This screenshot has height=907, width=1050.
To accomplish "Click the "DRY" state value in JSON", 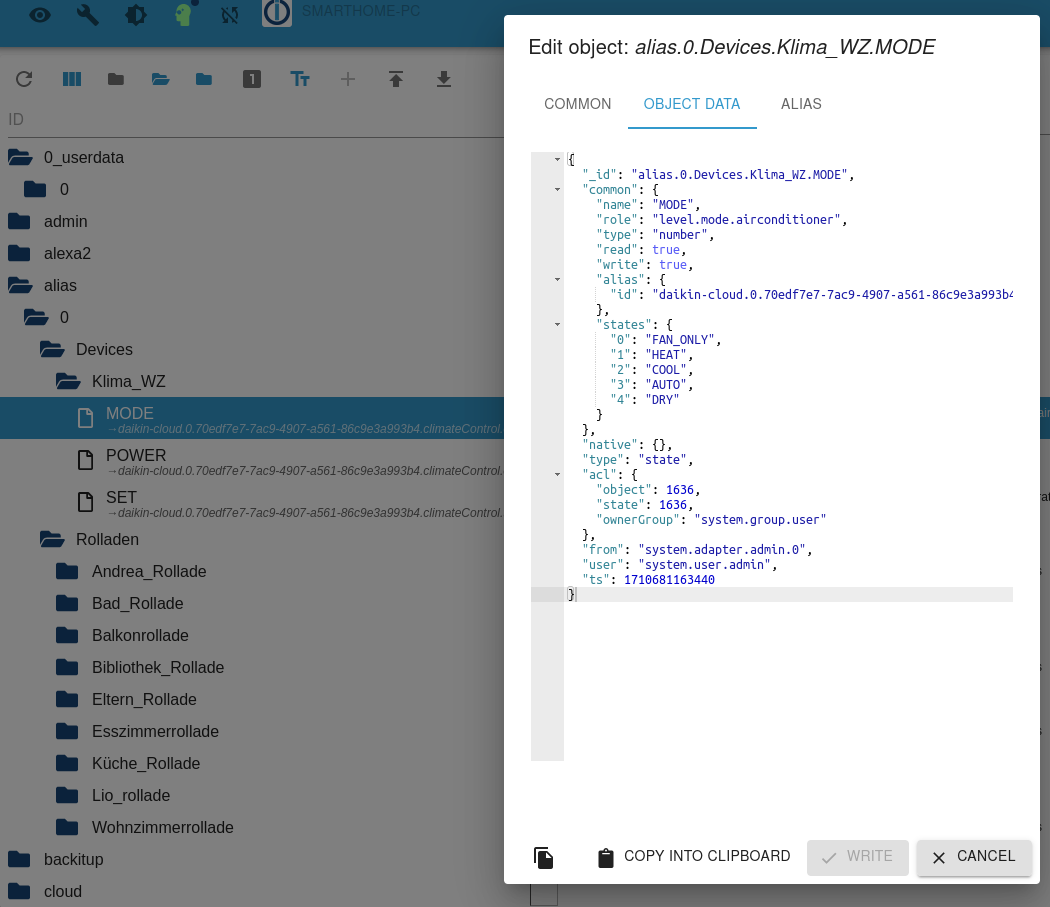I will (x=662, y=400).
